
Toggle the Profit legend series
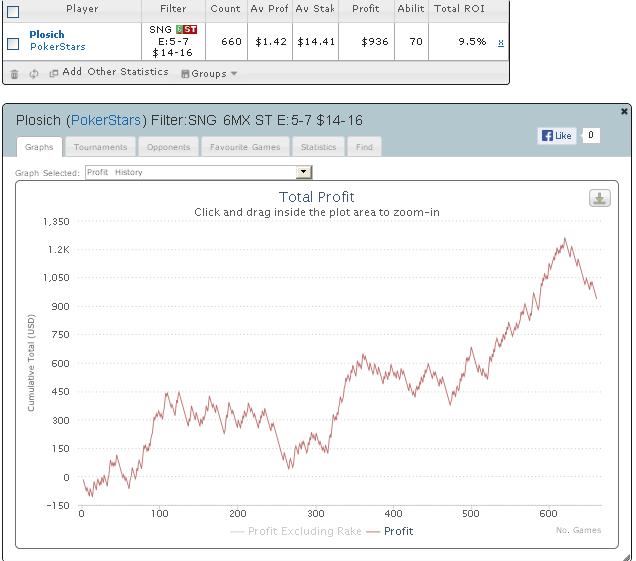click(x=389, y=531)
